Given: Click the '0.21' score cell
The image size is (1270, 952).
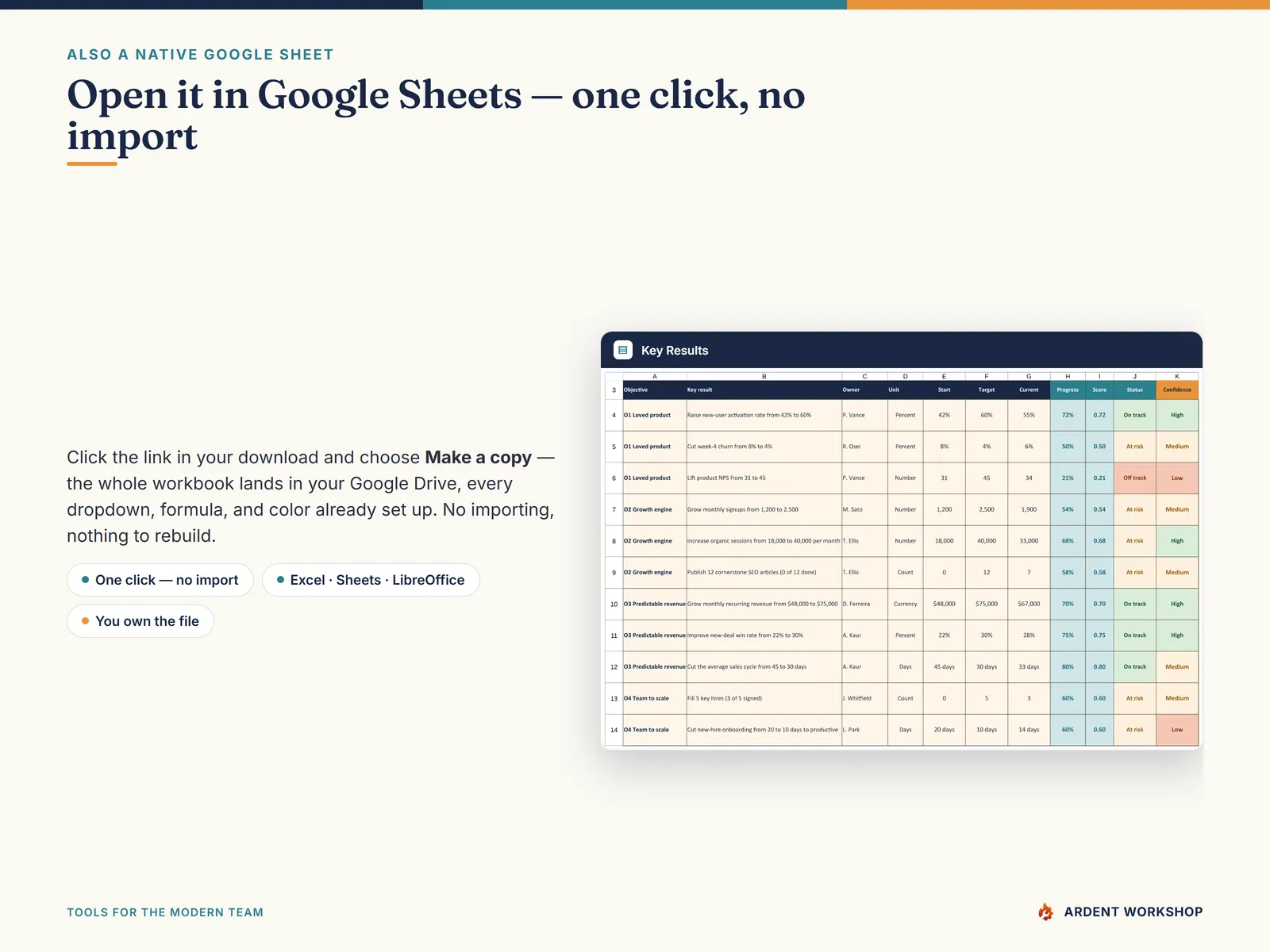Looking at the screenshot, I should tap(1099, 478).
